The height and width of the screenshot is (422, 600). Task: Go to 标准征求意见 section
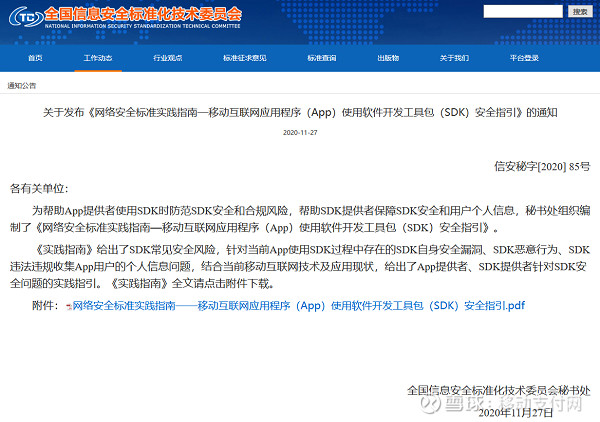point(245,58)
